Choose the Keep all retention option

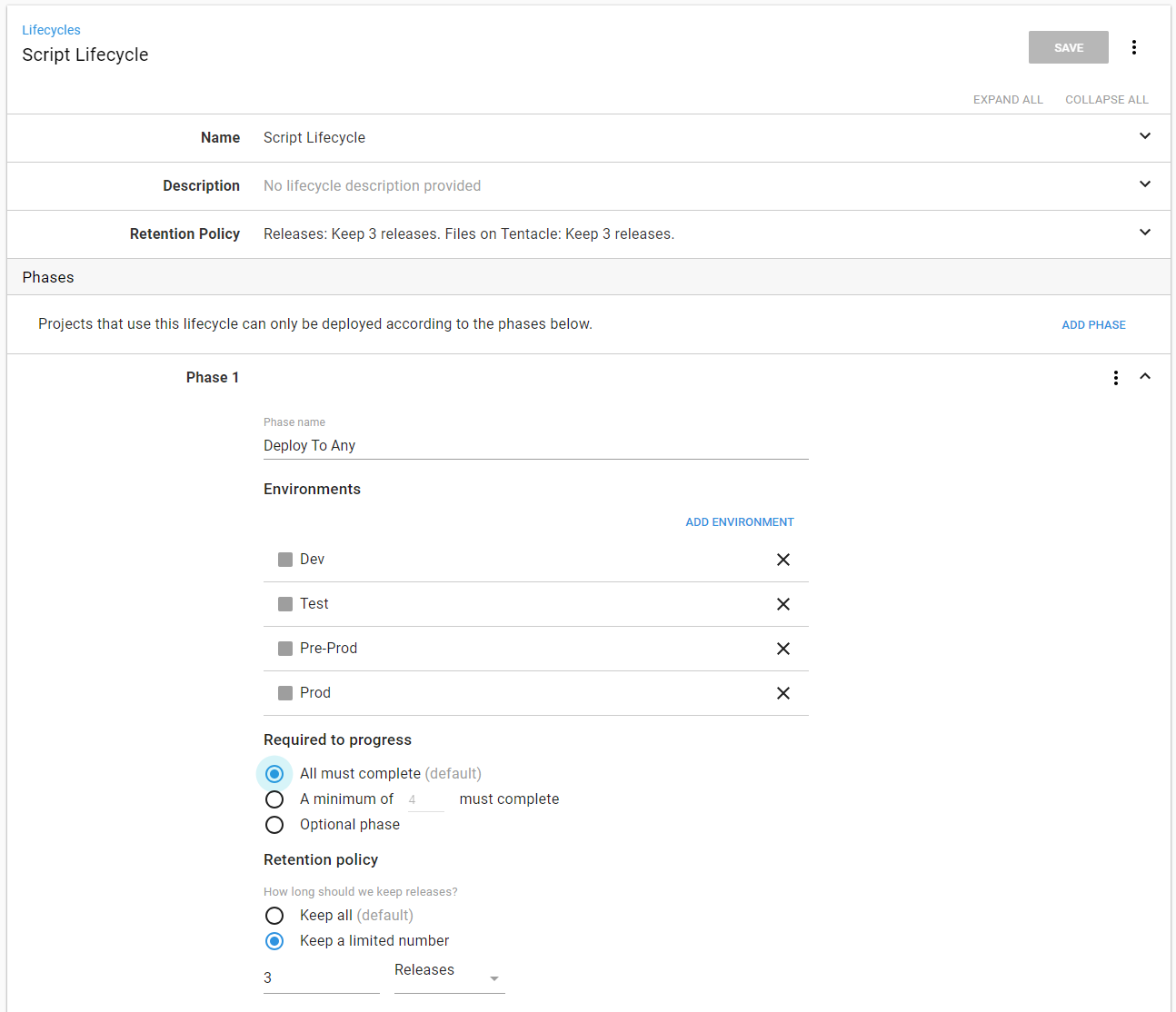(274, 916)
